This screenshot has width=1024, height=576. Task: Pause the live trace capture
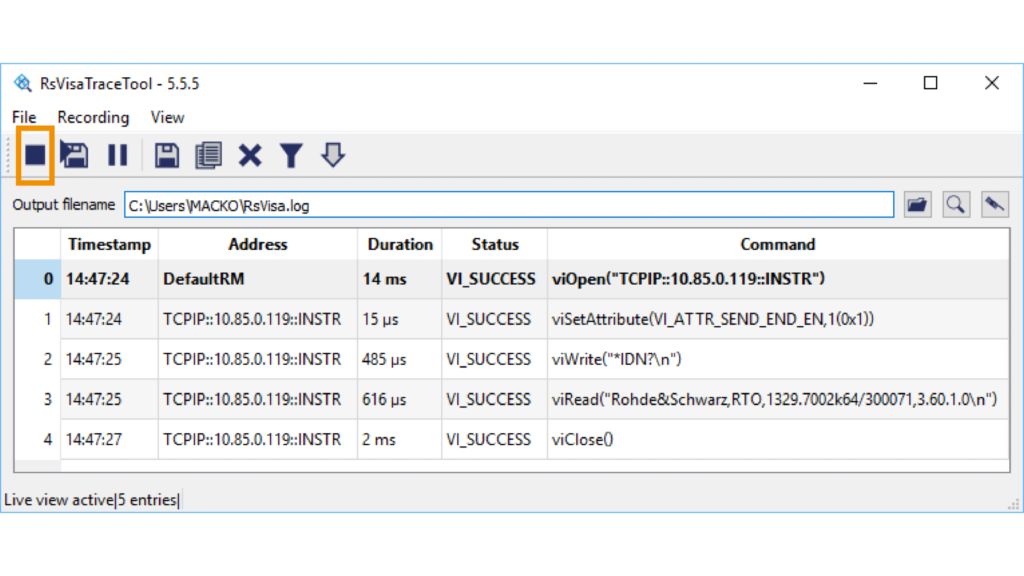(x=117, y=155)
